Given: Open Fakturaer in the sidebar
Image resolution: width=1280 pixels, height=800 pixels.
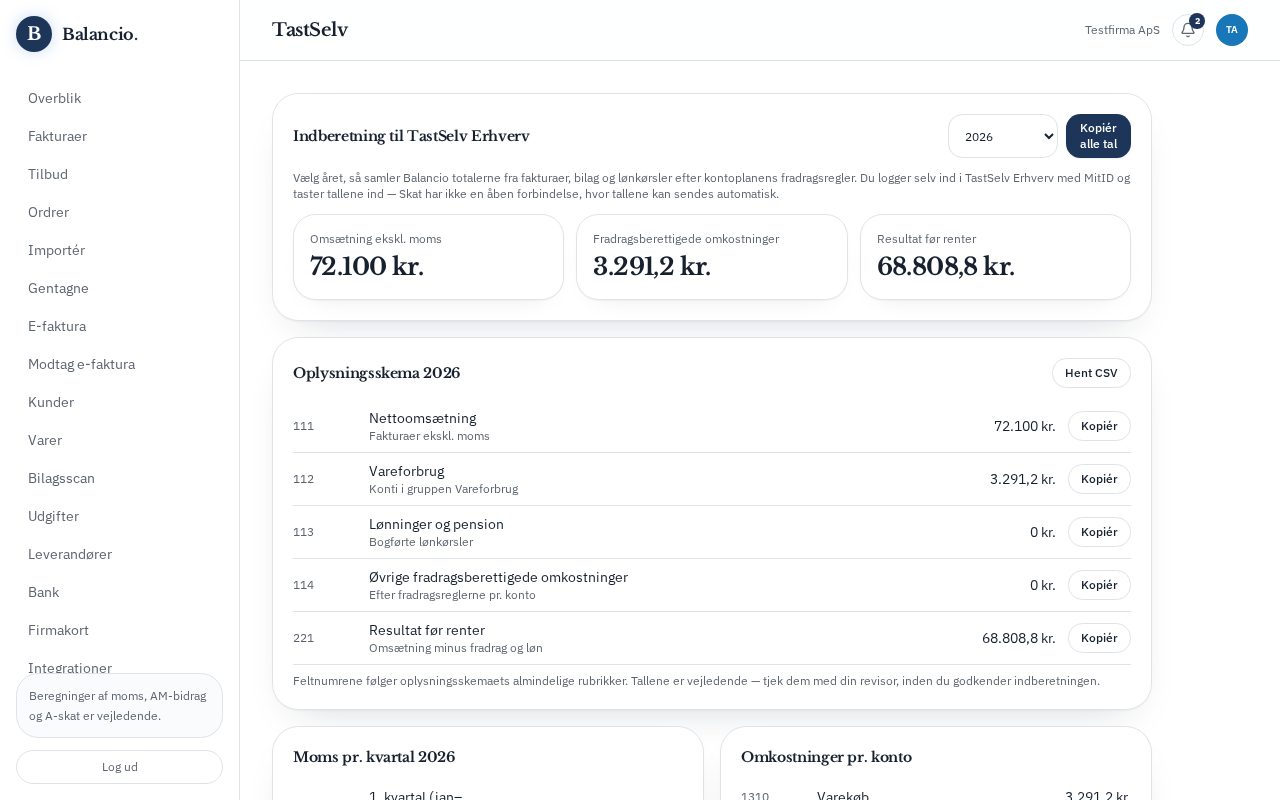Looking at the screenshot, I should [120, 136].
